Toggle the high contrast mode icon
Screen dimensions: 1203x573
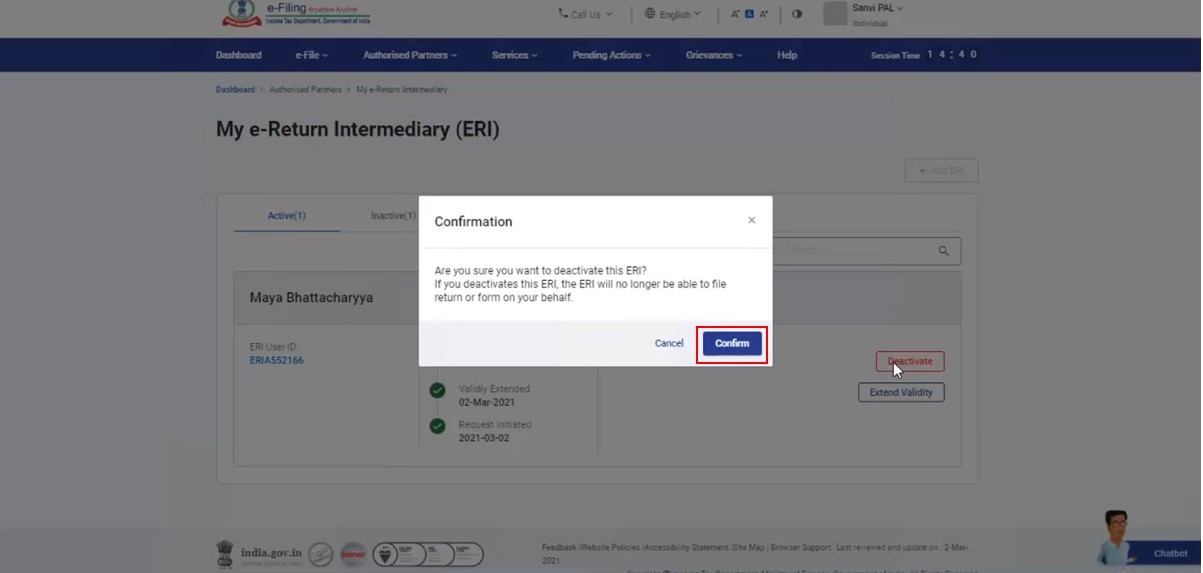pyautogui.click(x=797, y=14)
